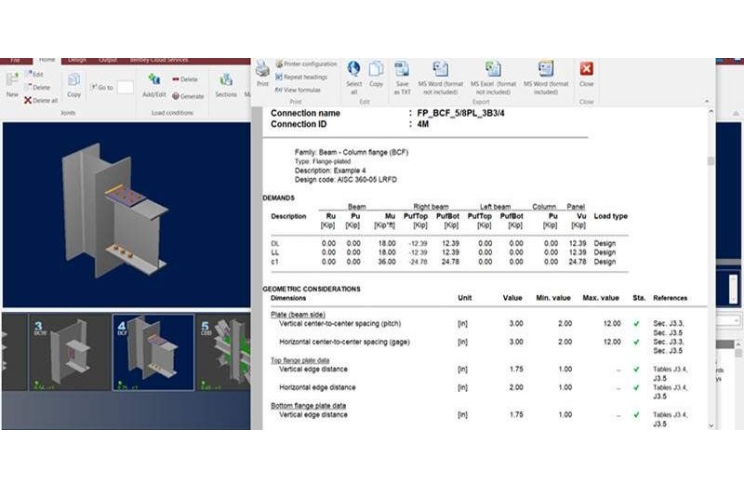
Task: Click c1 Mu value 36.00
Action: click(x=387, y=262)
